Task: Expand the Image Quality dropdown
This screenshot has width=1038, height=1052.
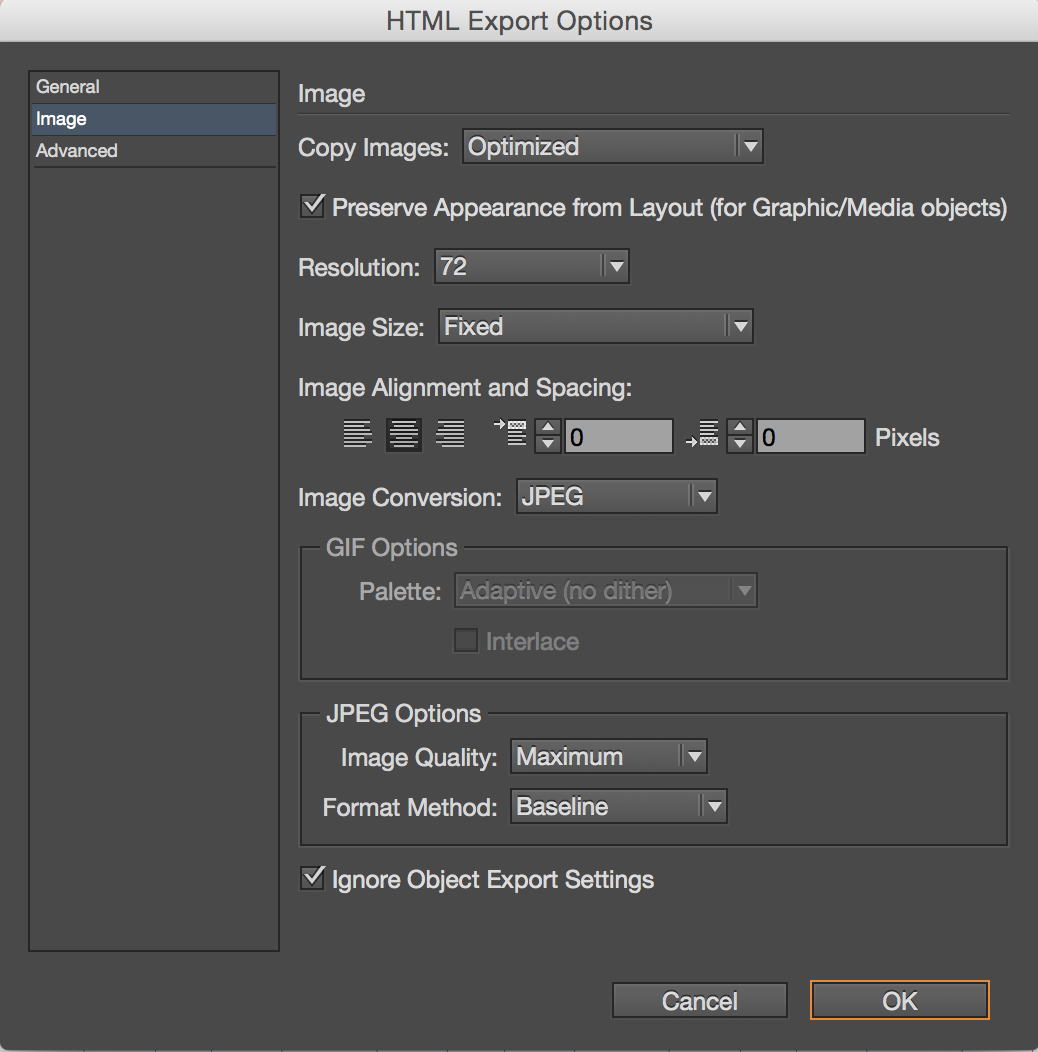Action: pyautogui.click(x=608, y=757)
